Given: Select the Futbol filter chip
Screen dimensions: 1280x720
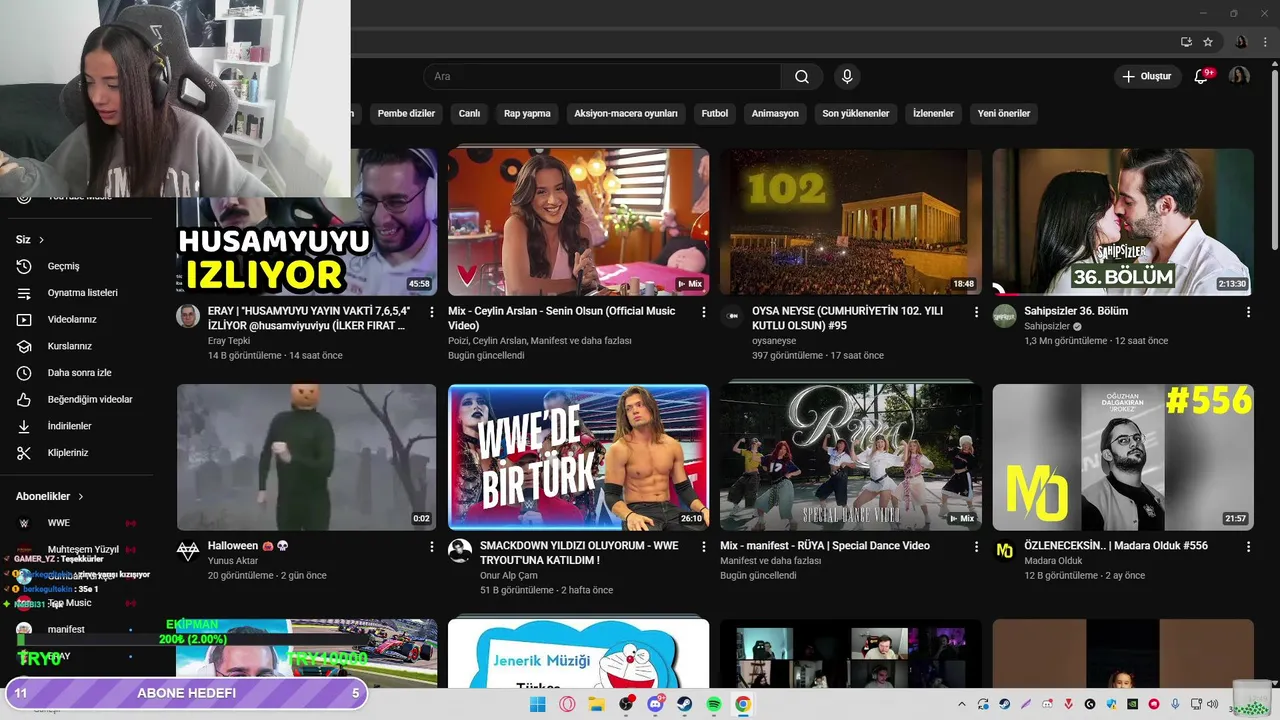Looking at the screenshot, I should pyautogui.click(x=715, y=113).
